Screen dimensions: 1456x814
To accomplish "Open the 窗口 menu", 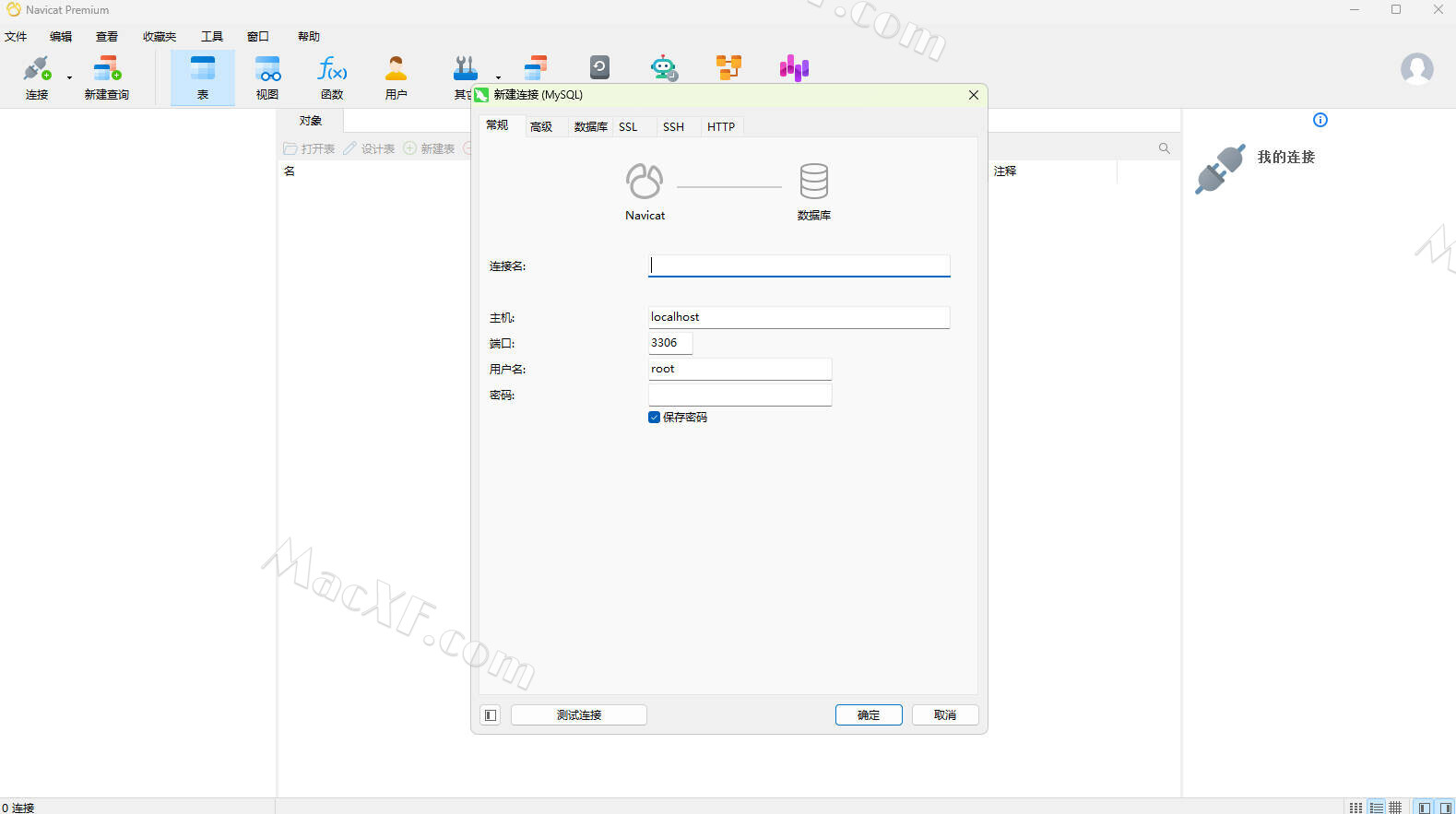I will [258, 37].
